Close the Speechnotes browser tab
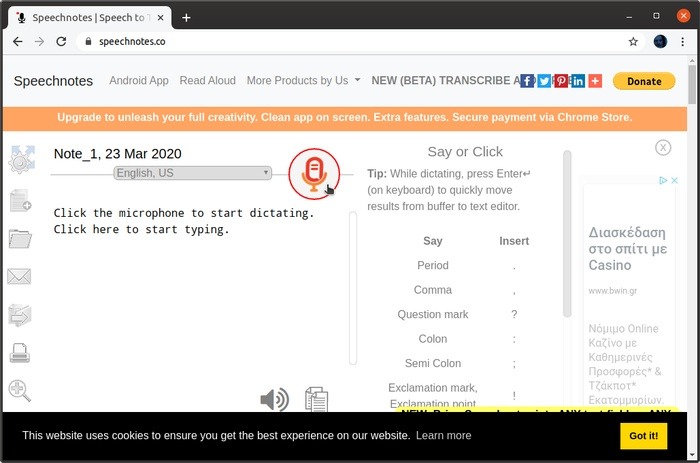This screenshot has width=700, height=463. tap(161, 18)
